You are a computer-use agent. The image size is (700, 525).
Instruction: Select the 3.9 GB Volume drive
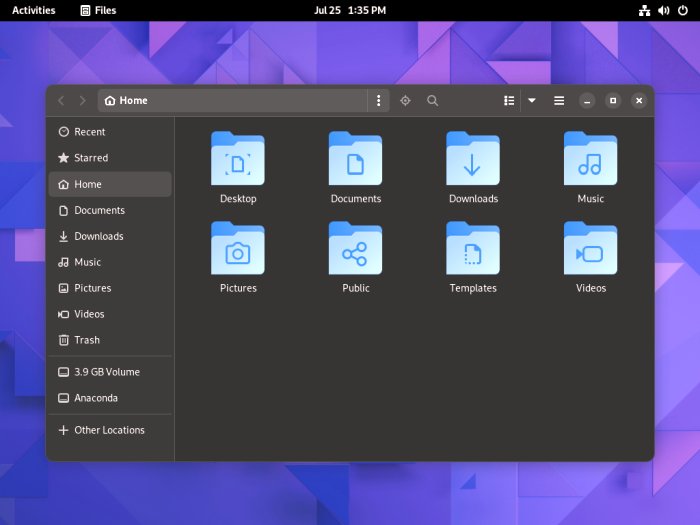(110, 372)
